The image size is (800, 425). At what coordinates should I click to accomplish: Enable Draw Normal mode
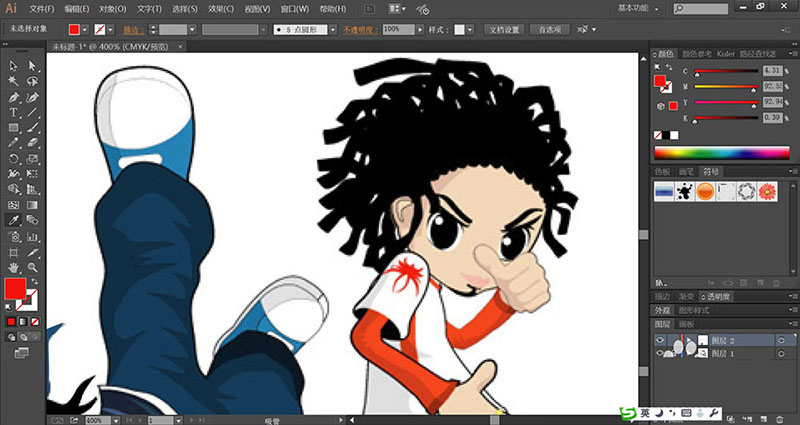point(11,337)
